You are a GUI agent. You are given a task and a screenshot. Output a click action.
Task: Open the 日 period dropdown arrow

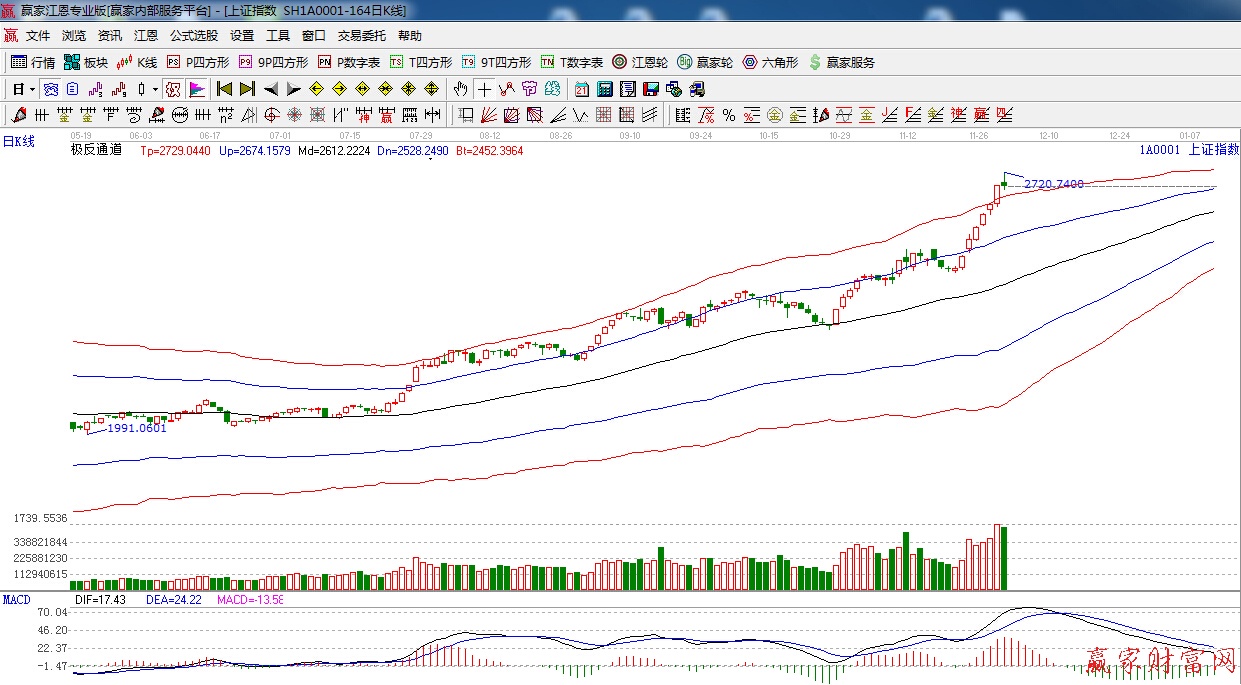(x=32, y=89)
